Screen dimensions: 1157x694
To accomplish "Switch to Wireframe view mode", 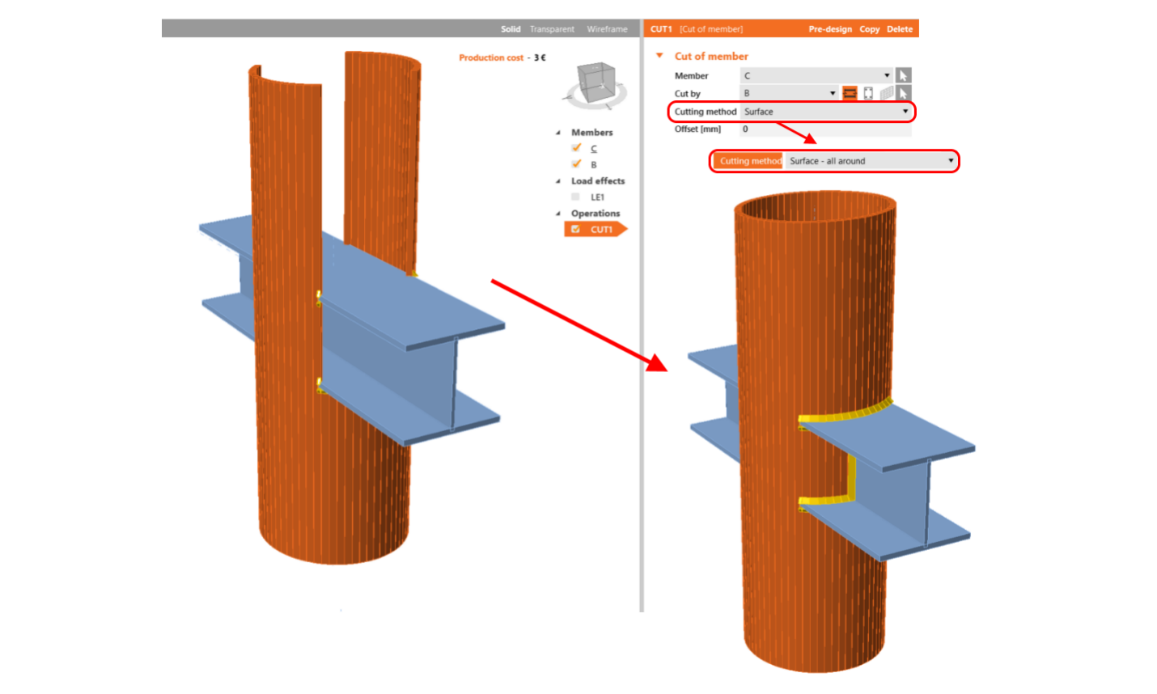I will [x=607, y=29].
